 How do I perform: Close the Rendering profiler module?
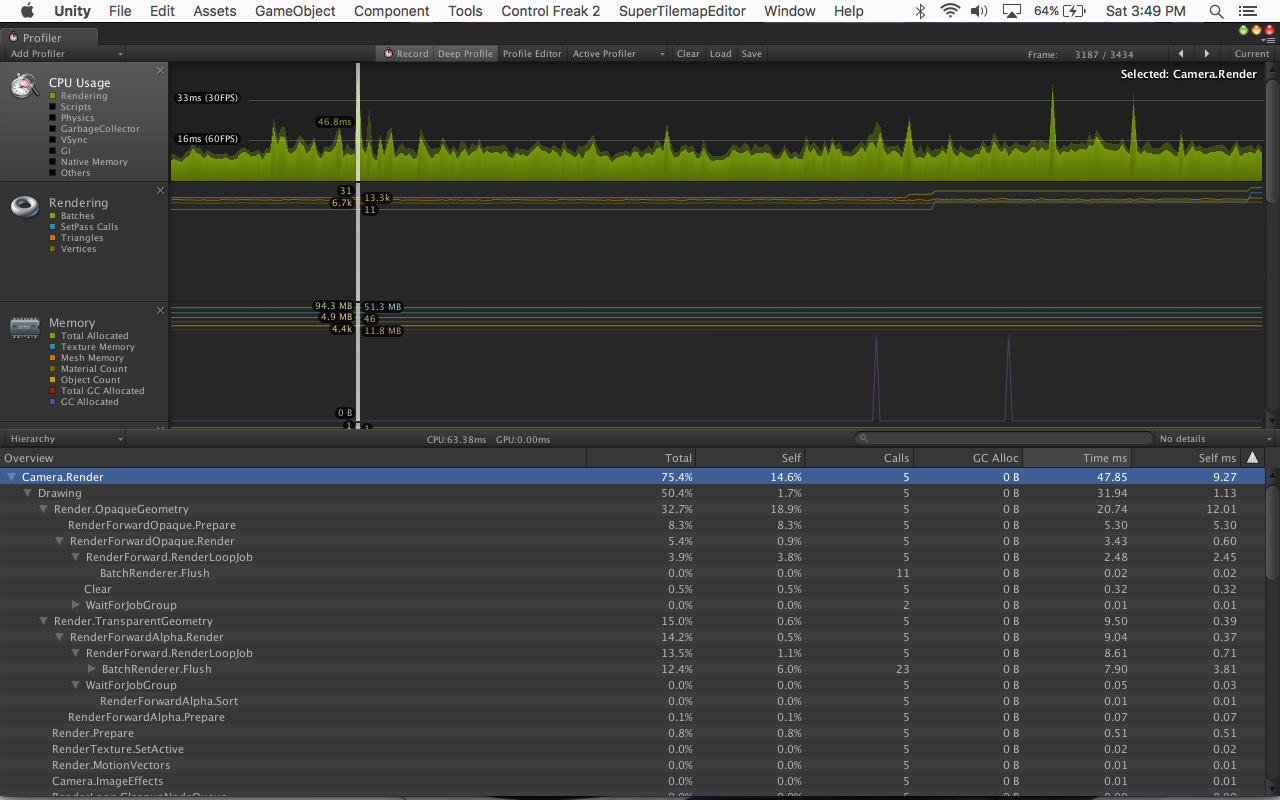tap(161, 190)
